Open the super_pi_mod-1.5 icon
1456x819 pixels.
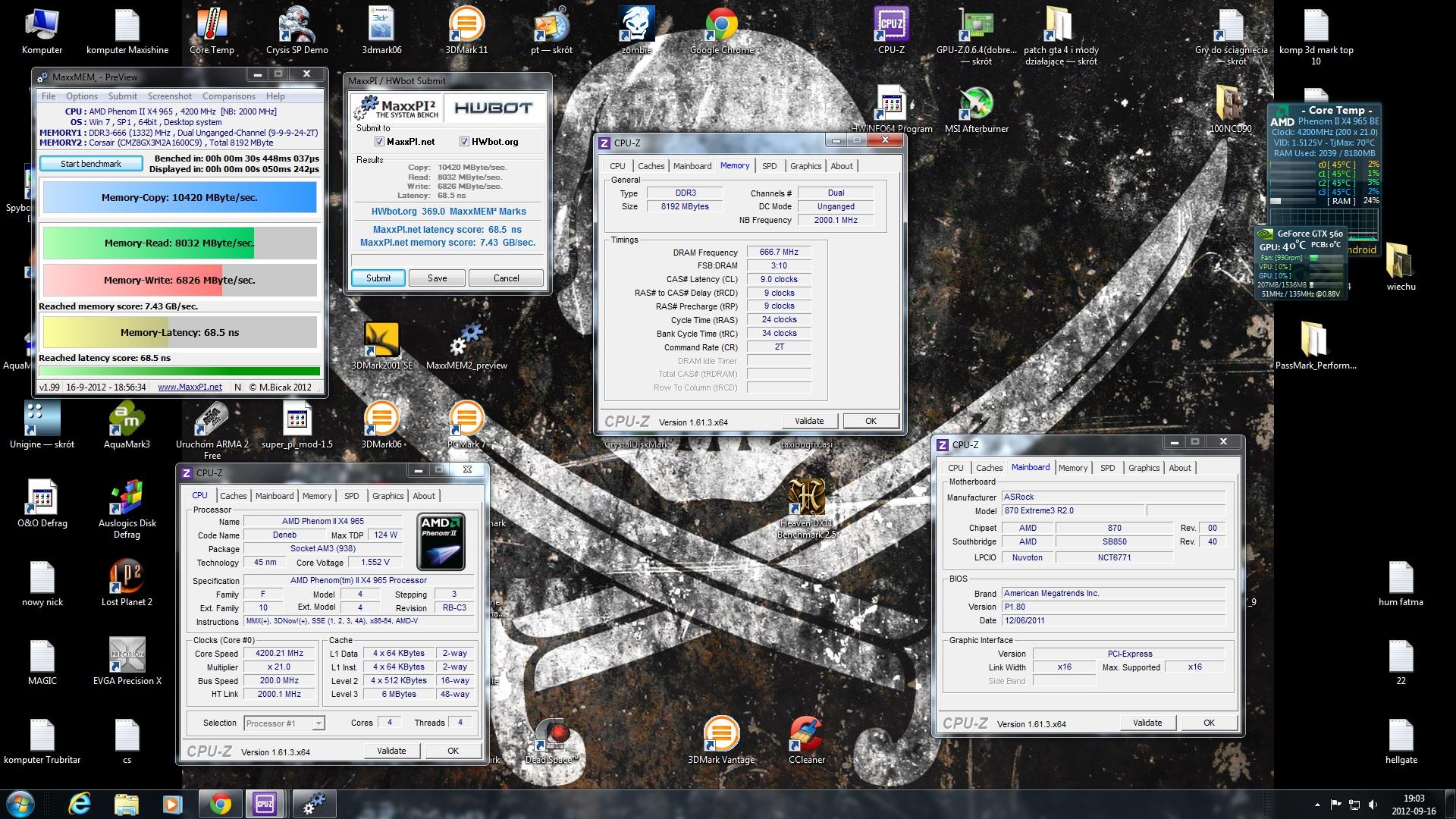[x=297, y=425]
